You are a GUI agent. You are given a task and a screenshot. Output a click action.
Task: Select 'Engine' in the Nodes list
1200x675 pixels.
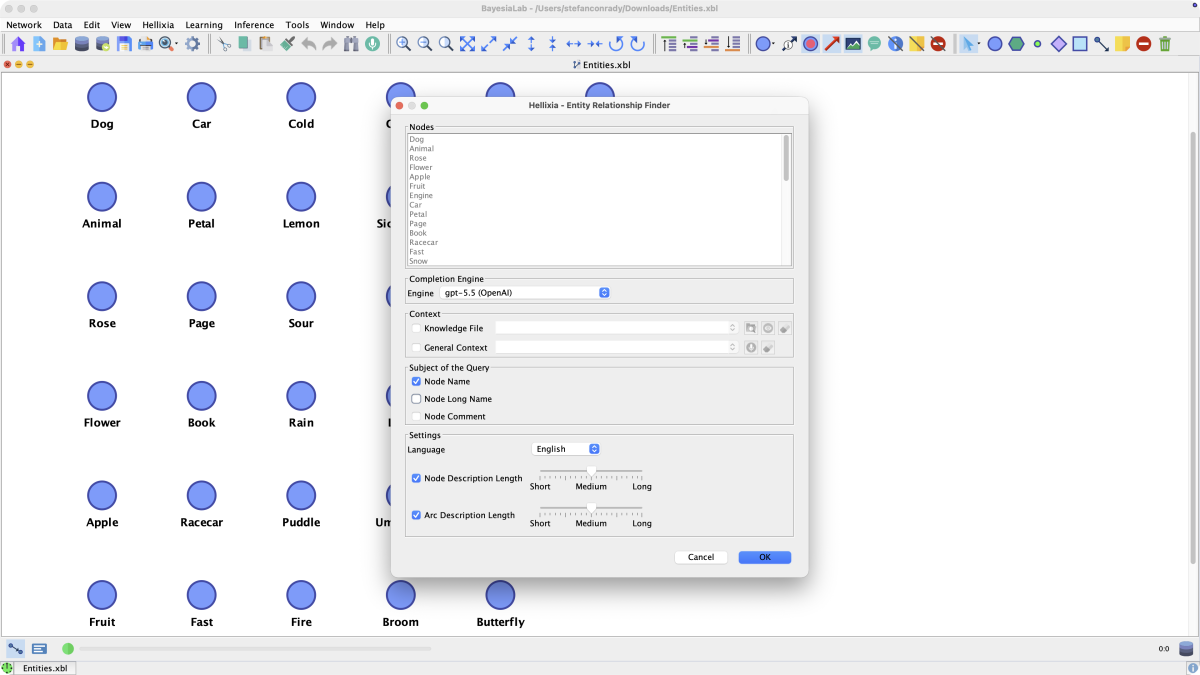click(x=421, y=196)
